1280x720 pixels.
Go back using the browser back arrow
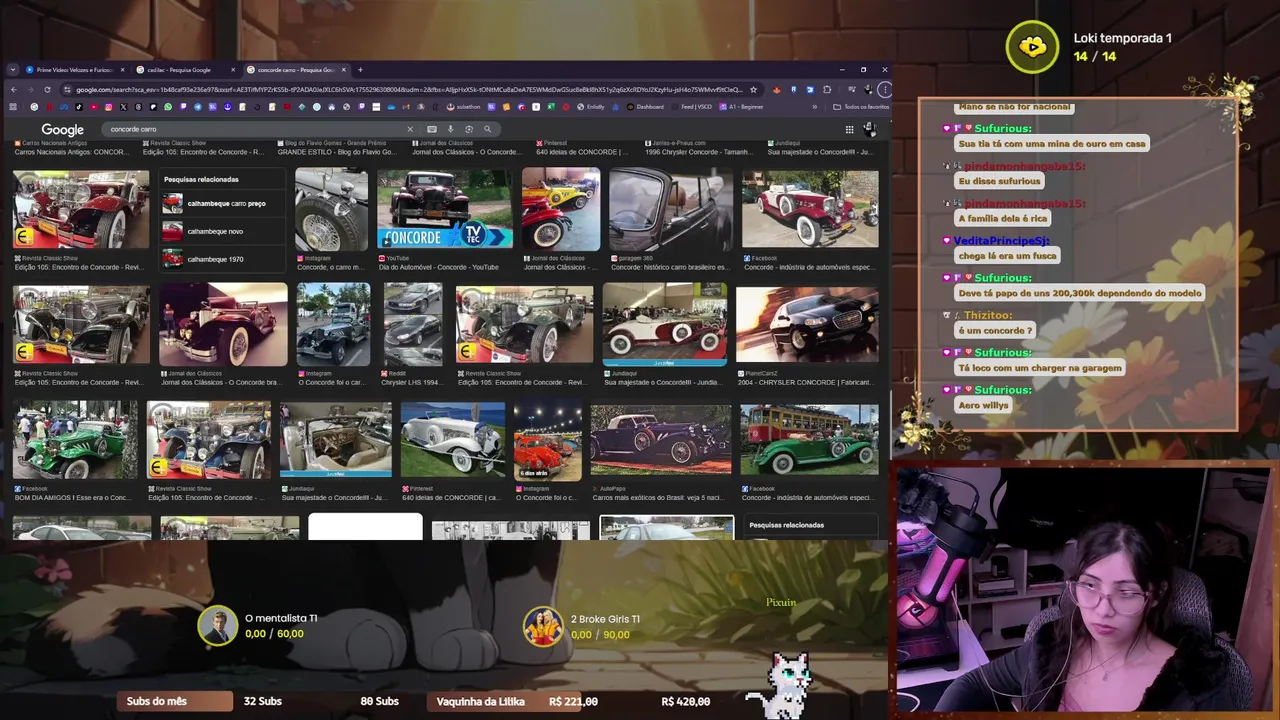(13, 89)
